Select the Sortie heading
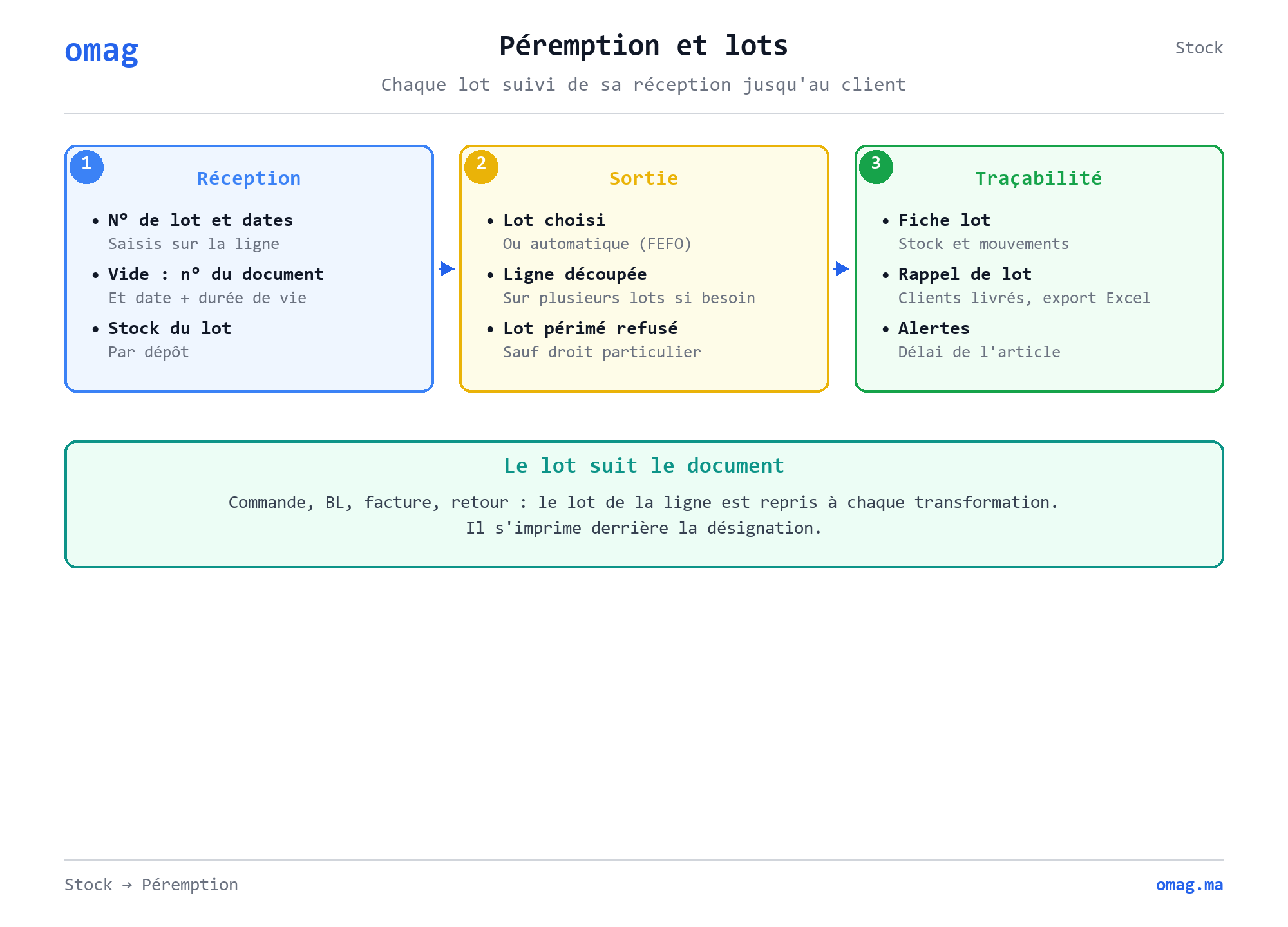This screenshot has height=927, width=1288. (643, 178)
